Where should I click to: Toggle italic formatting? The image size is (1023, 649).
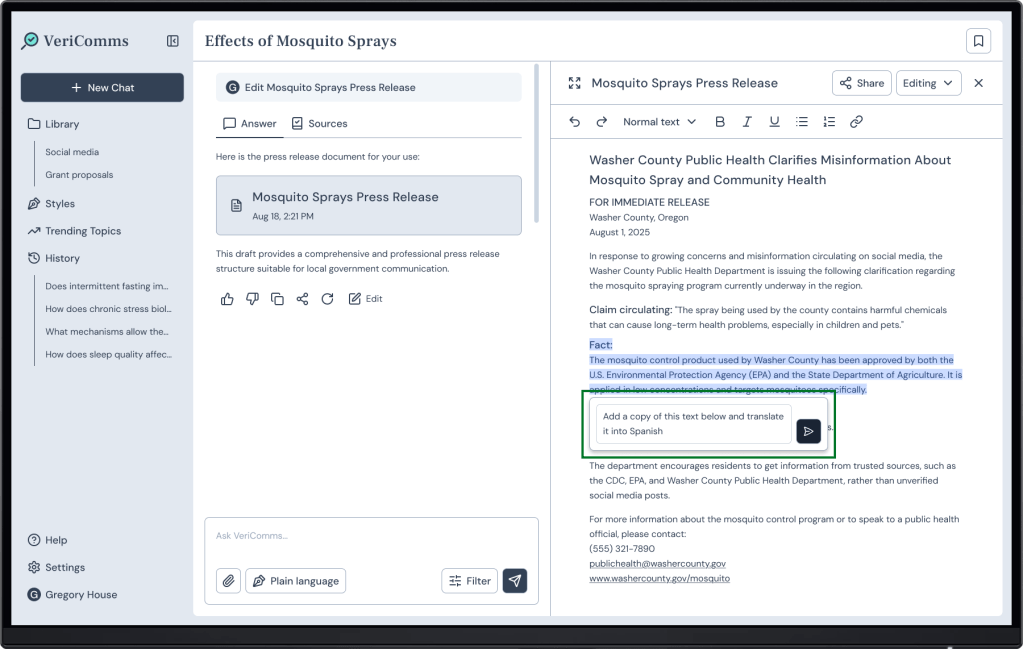click(746, 122)
